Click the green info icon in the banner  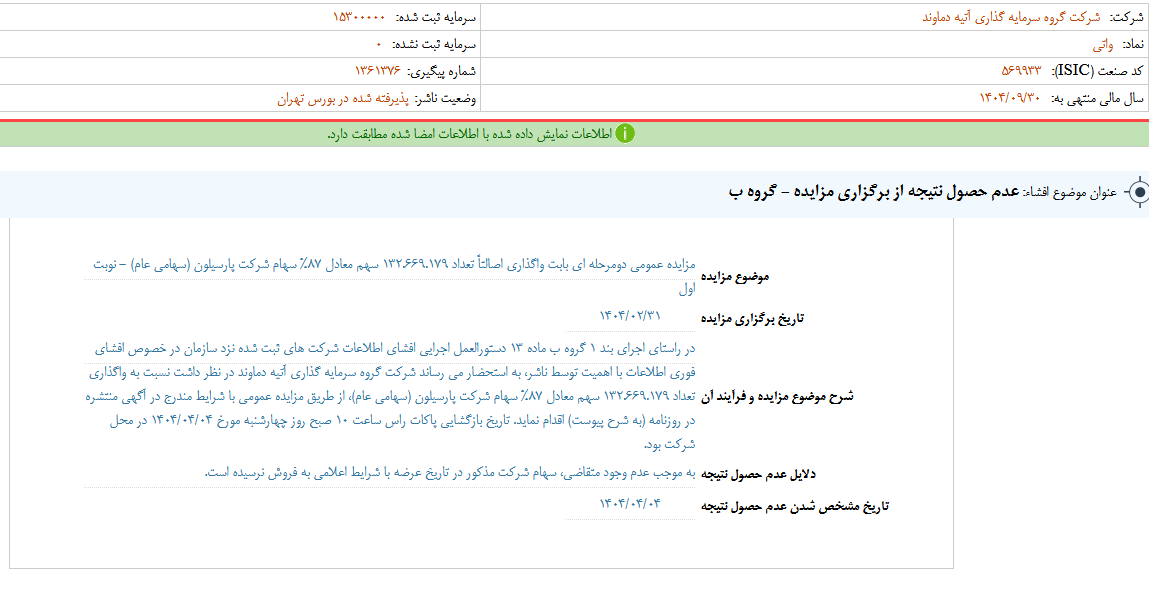coord(625,134)
